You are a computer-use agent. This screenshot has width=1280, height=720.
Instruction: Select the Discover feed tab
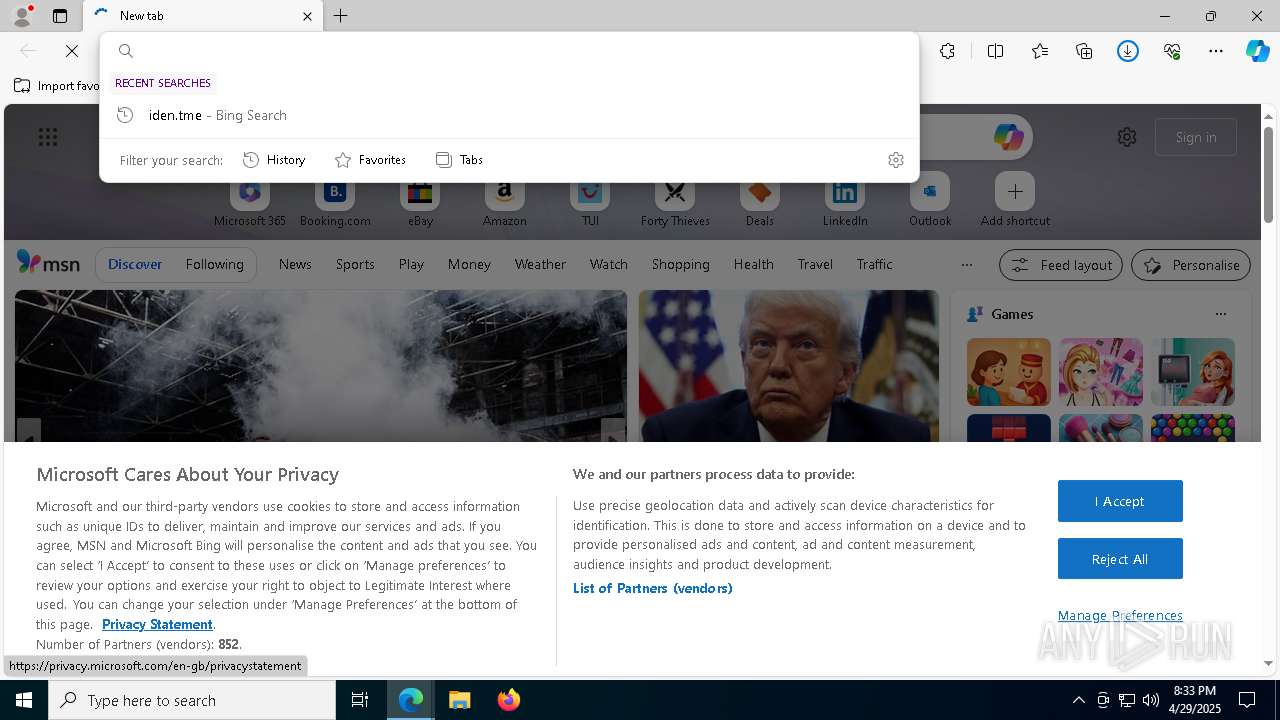135,265
